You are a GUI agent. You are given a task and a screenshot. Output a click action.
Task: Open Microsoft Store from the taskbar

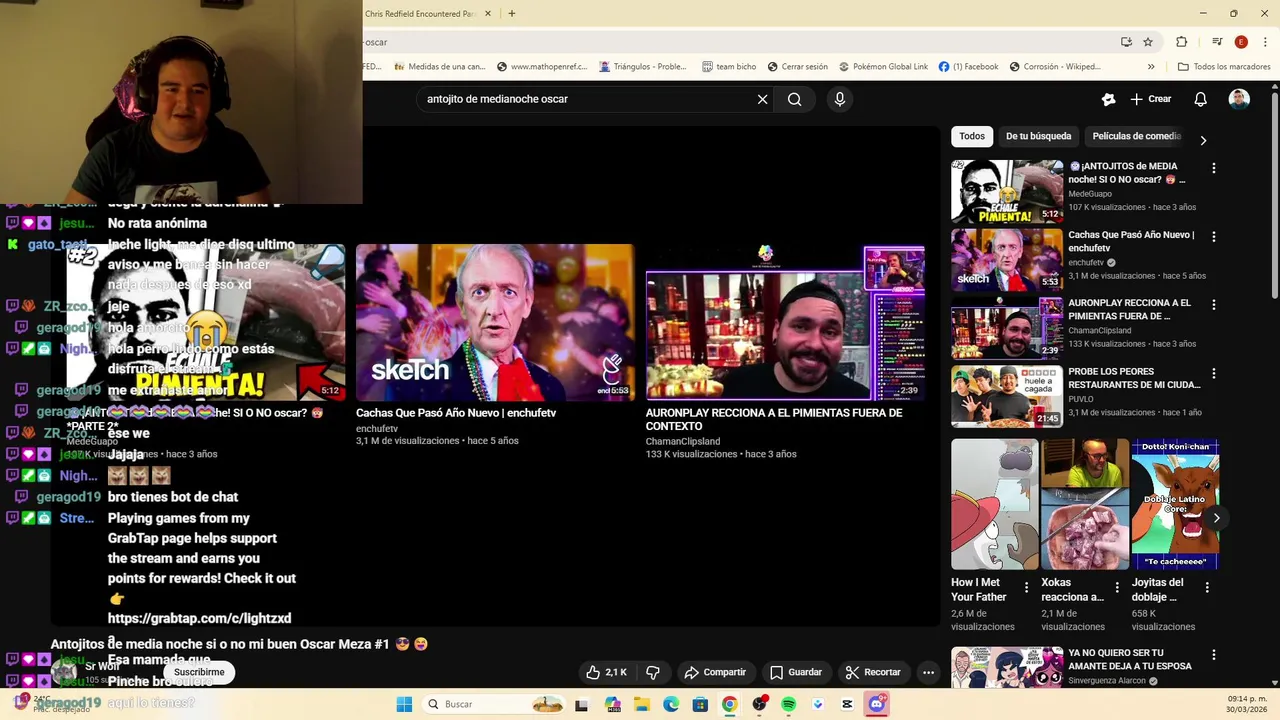coord(700,704)
